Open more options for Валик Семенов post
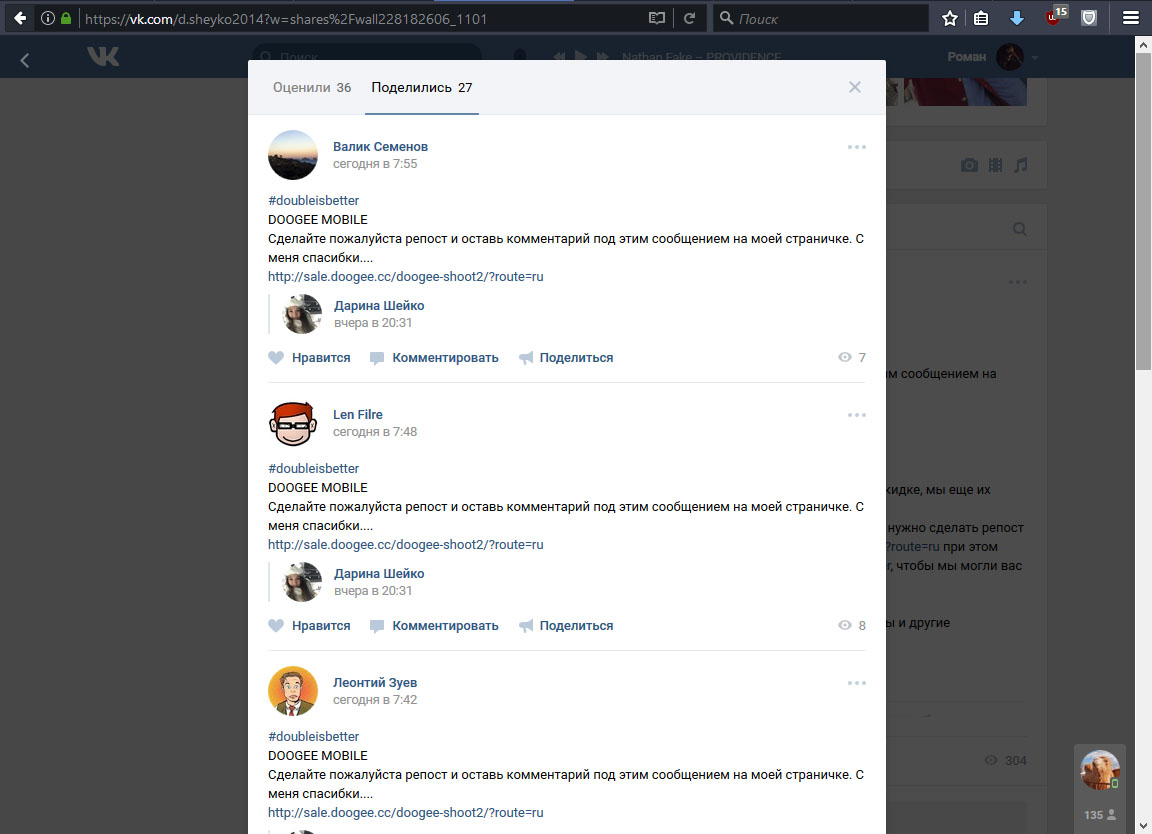The width and height of the screenshot is (1152, 834). coord(857,147)
